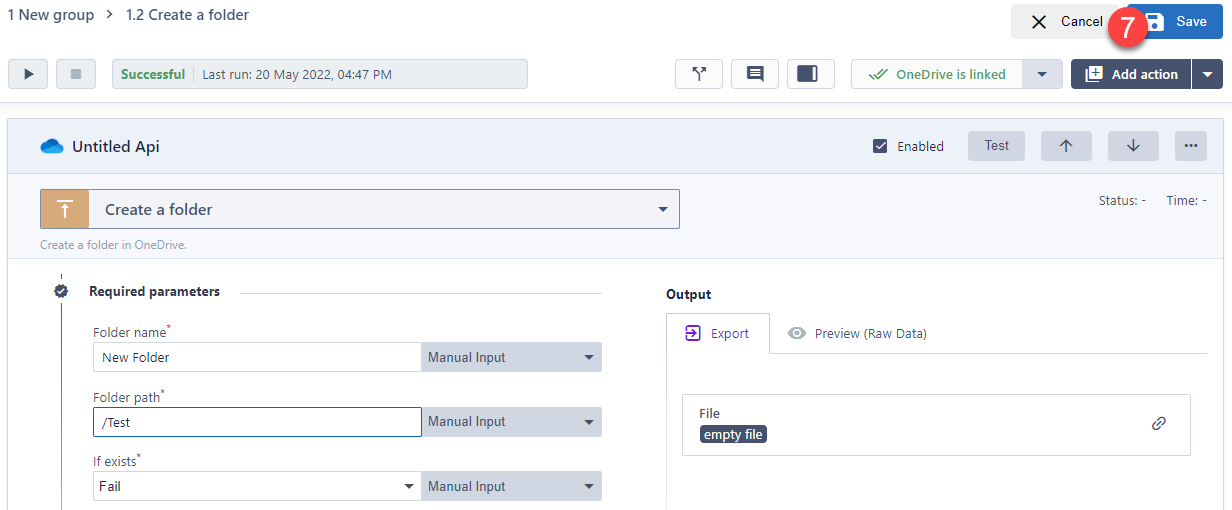This screenshot has height=510, width=1232.
Task: Select the Export output tab
Action: [717, 334]
